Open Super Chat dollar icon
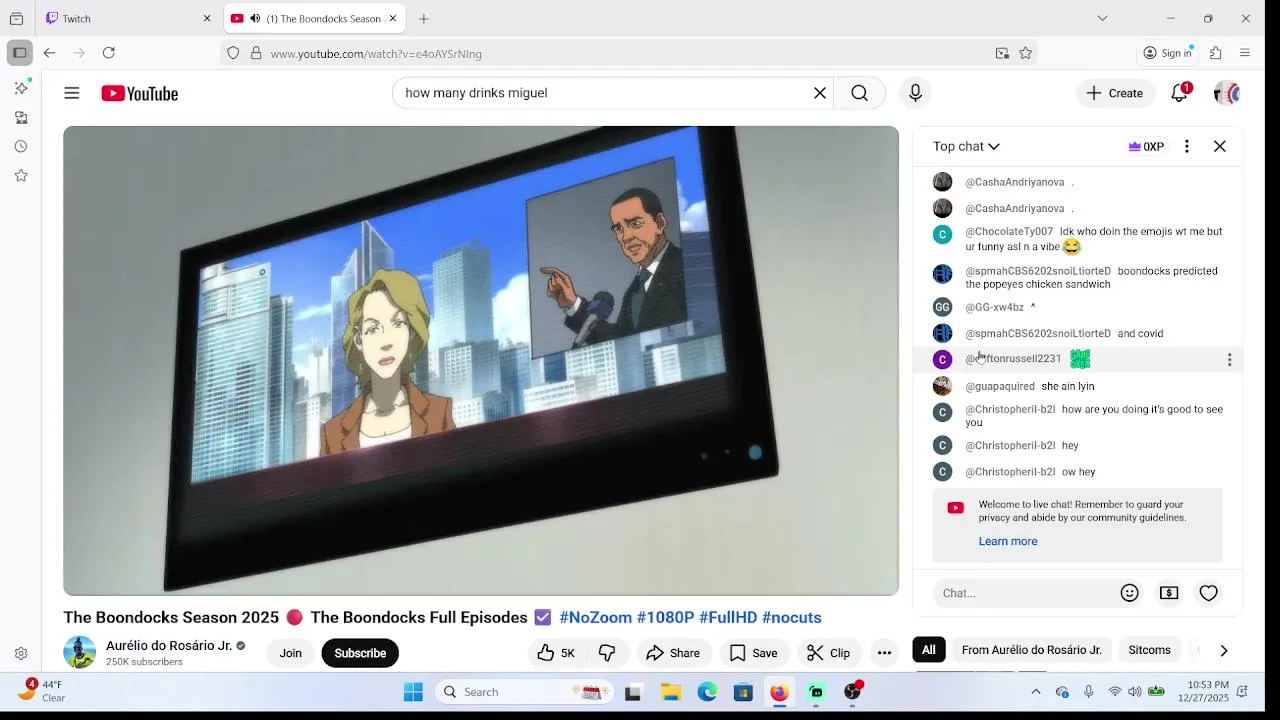1280x720 pixels. (x=1169, y=593)
